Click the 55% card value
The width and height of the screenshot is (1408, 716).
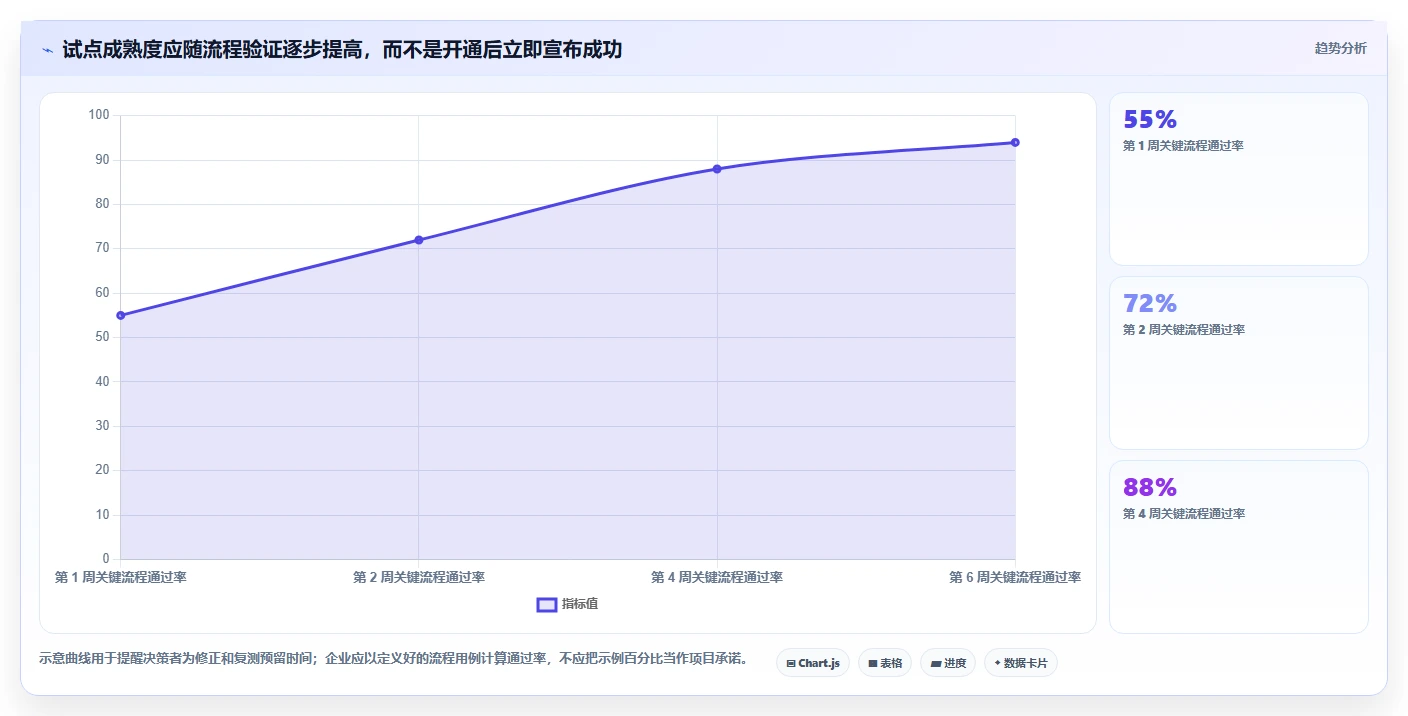[x=1150, y=120]
